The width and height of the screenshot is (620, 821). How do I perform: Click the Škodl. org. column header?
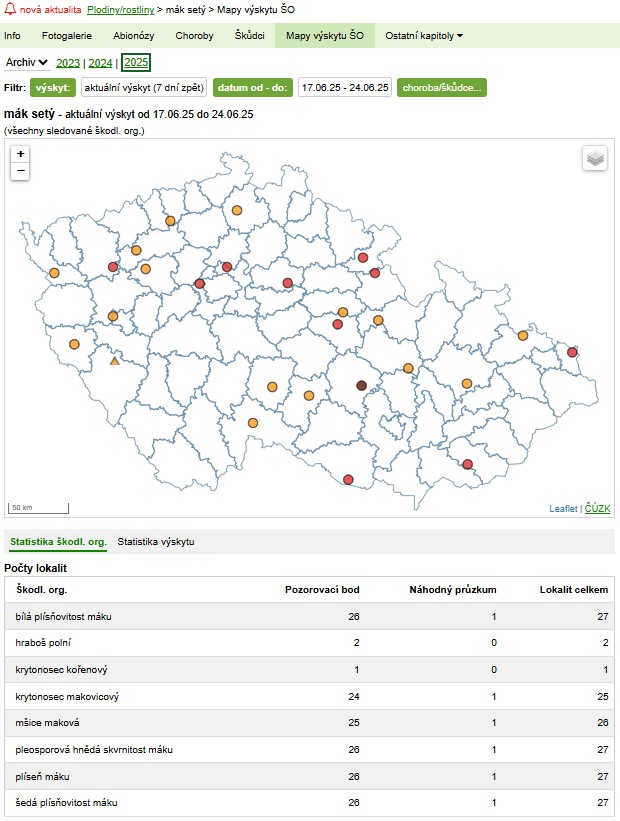pos(41,590)
